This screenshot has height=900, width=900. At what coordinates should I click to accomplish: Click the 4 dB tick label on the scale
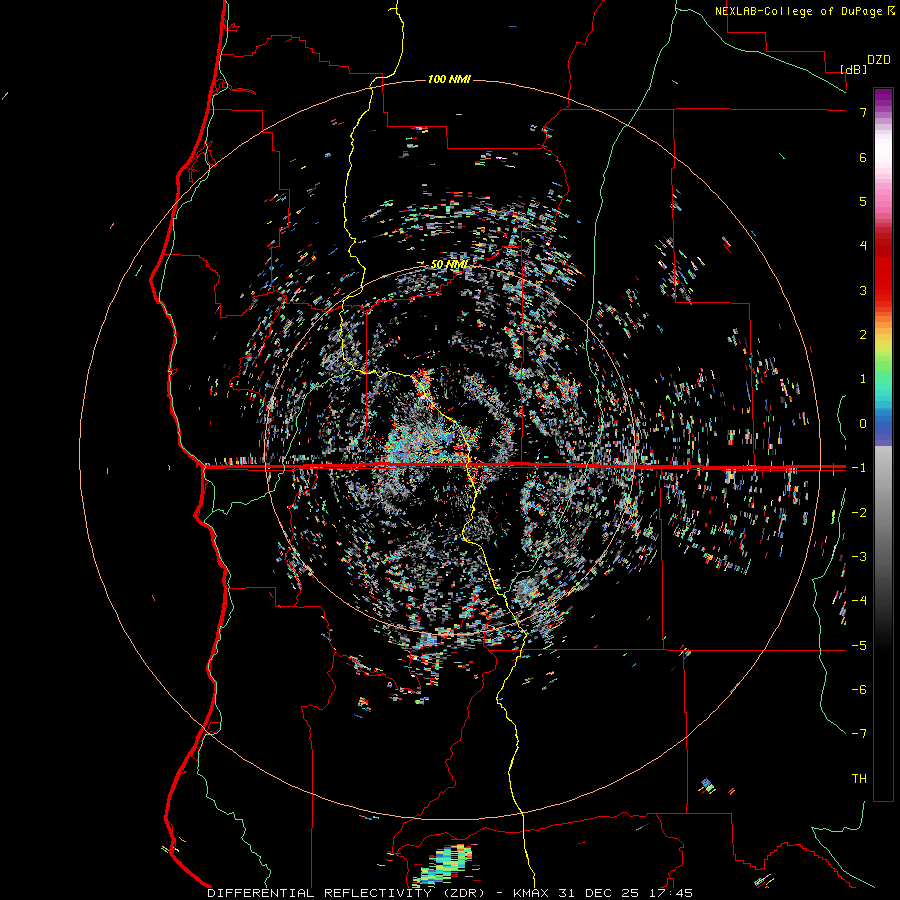pos(863,246)
